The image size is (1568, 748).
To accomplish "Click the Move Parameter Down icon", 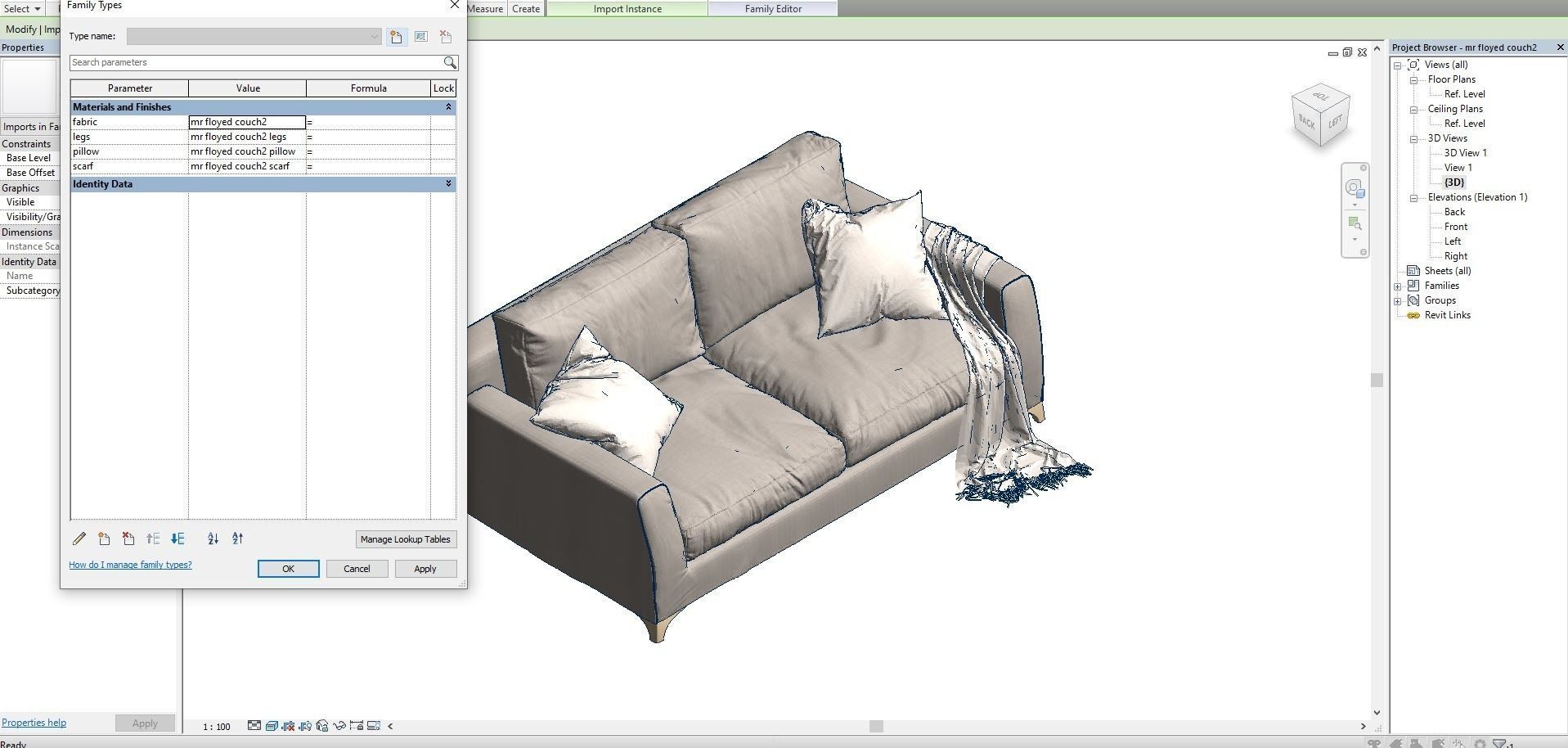I will 177,538.
